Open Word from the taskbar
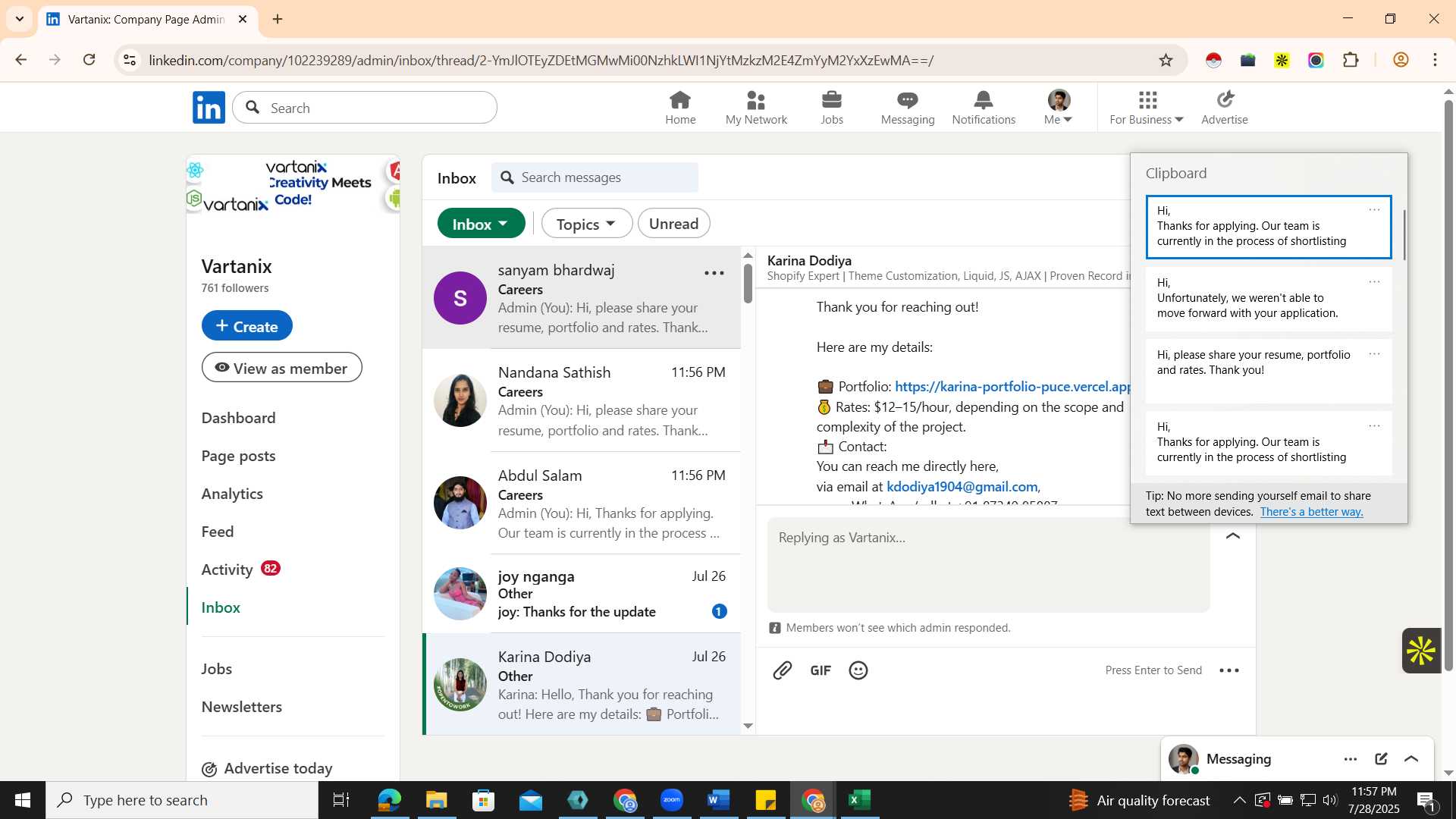 click(718, 800)
